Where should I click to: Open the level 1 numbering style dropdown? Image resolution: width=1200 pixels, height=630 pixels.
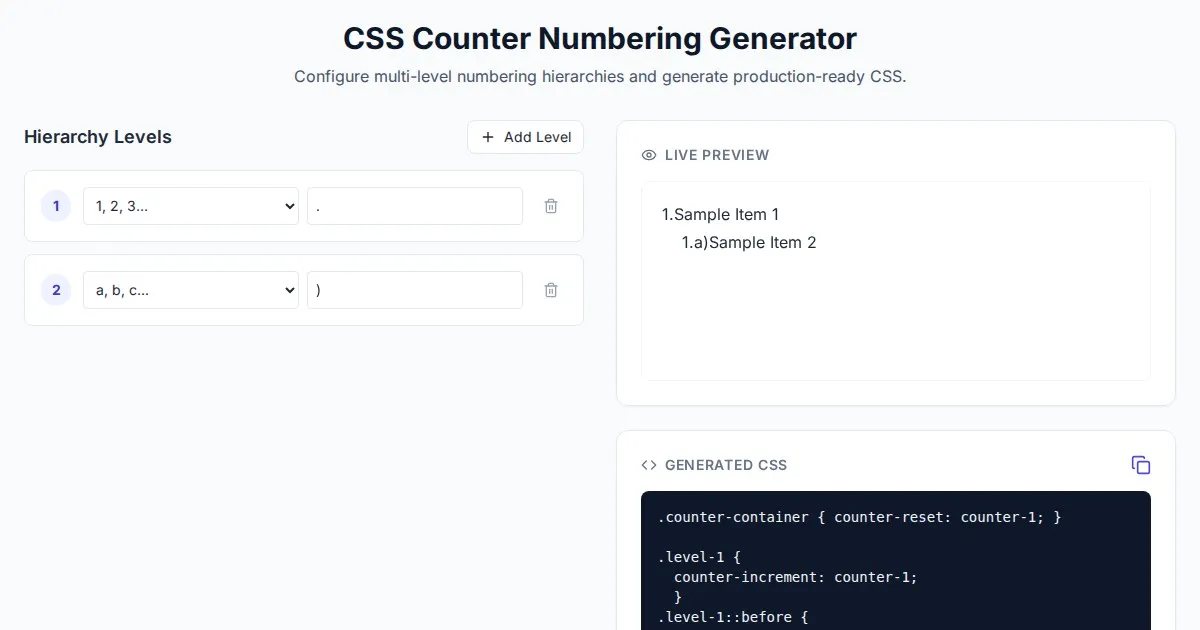coord(190,206)
